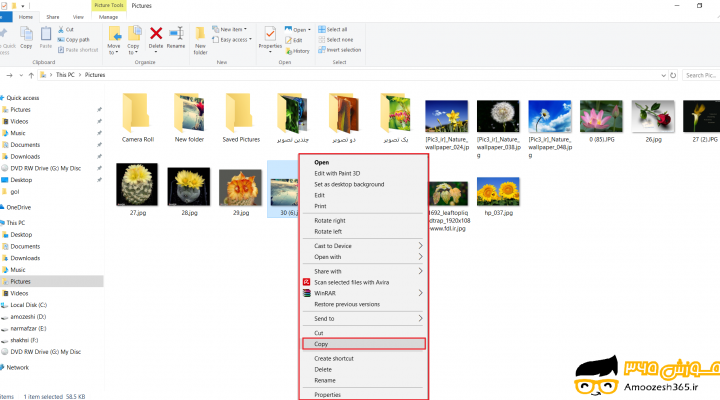
Task: Open the Copy to button
Action: point(133,40)
